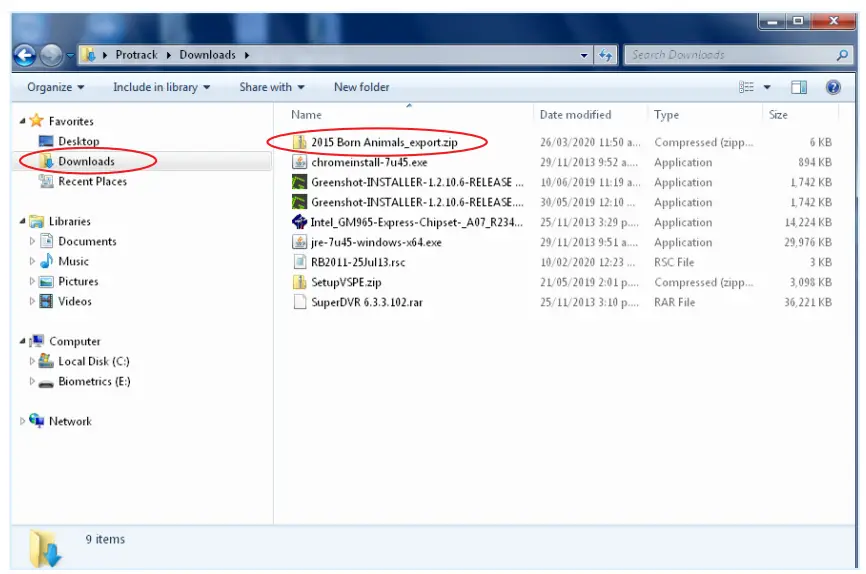Expand the Pictures library
The image size is (866, 574).
(32, 281)
